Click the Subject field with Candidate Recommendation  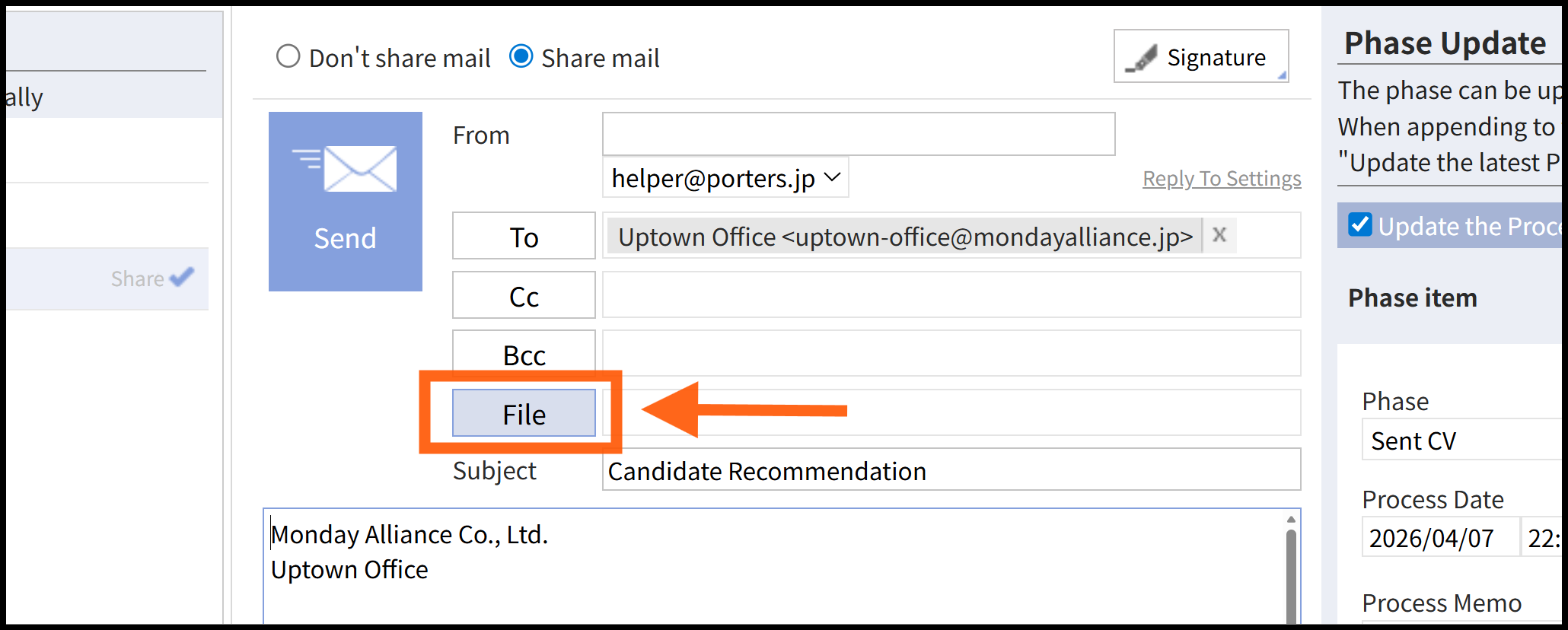951,471
